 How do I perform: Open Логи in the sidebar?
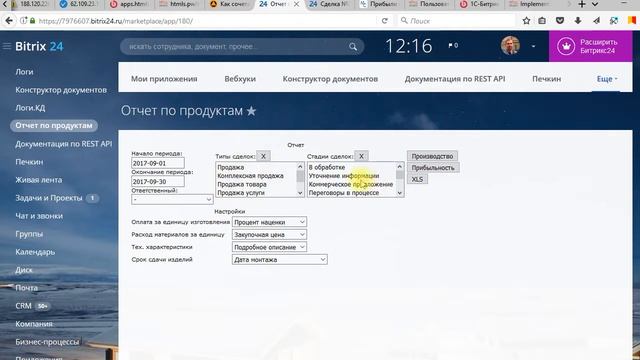24,72
